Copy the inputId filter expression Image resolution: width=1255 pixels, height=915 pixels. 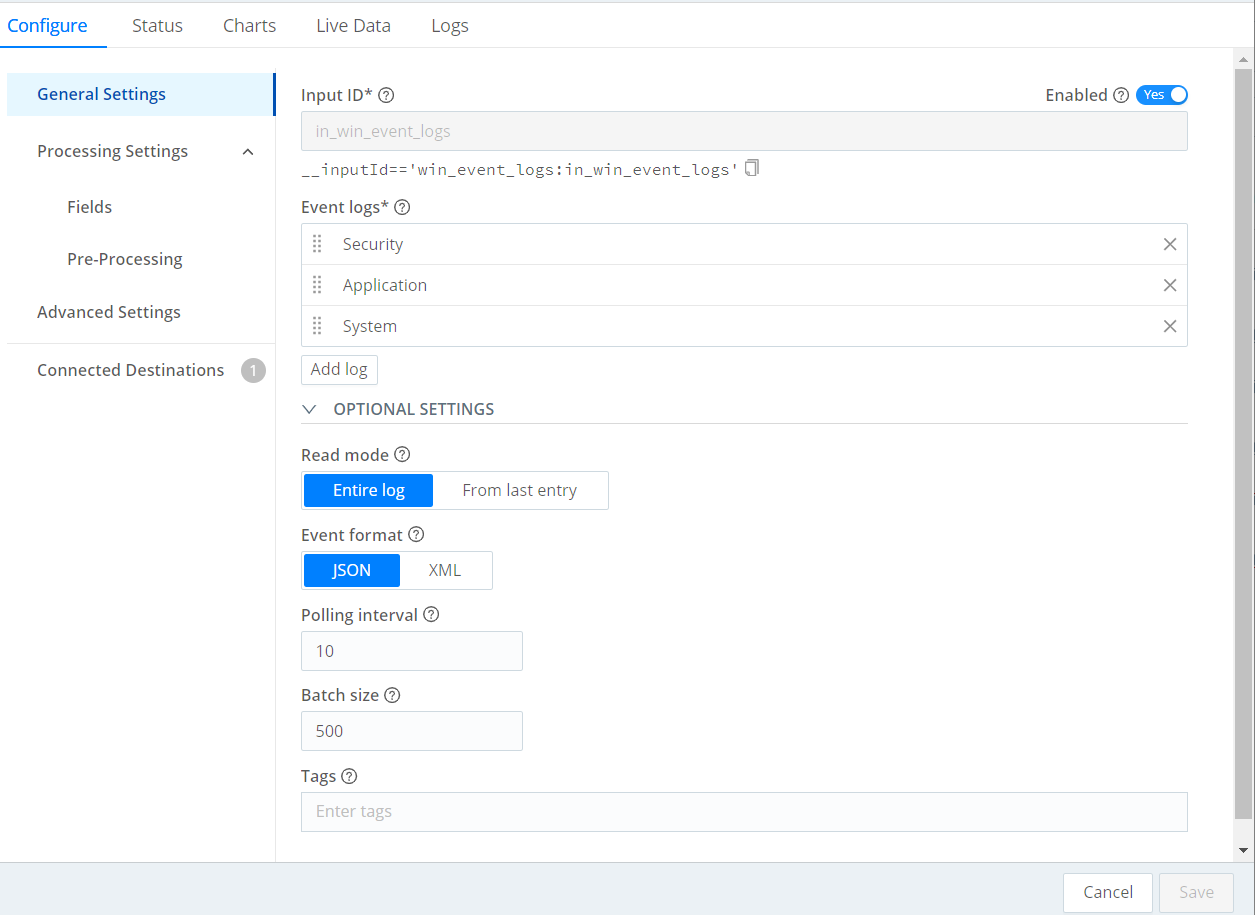coord(752,168)
